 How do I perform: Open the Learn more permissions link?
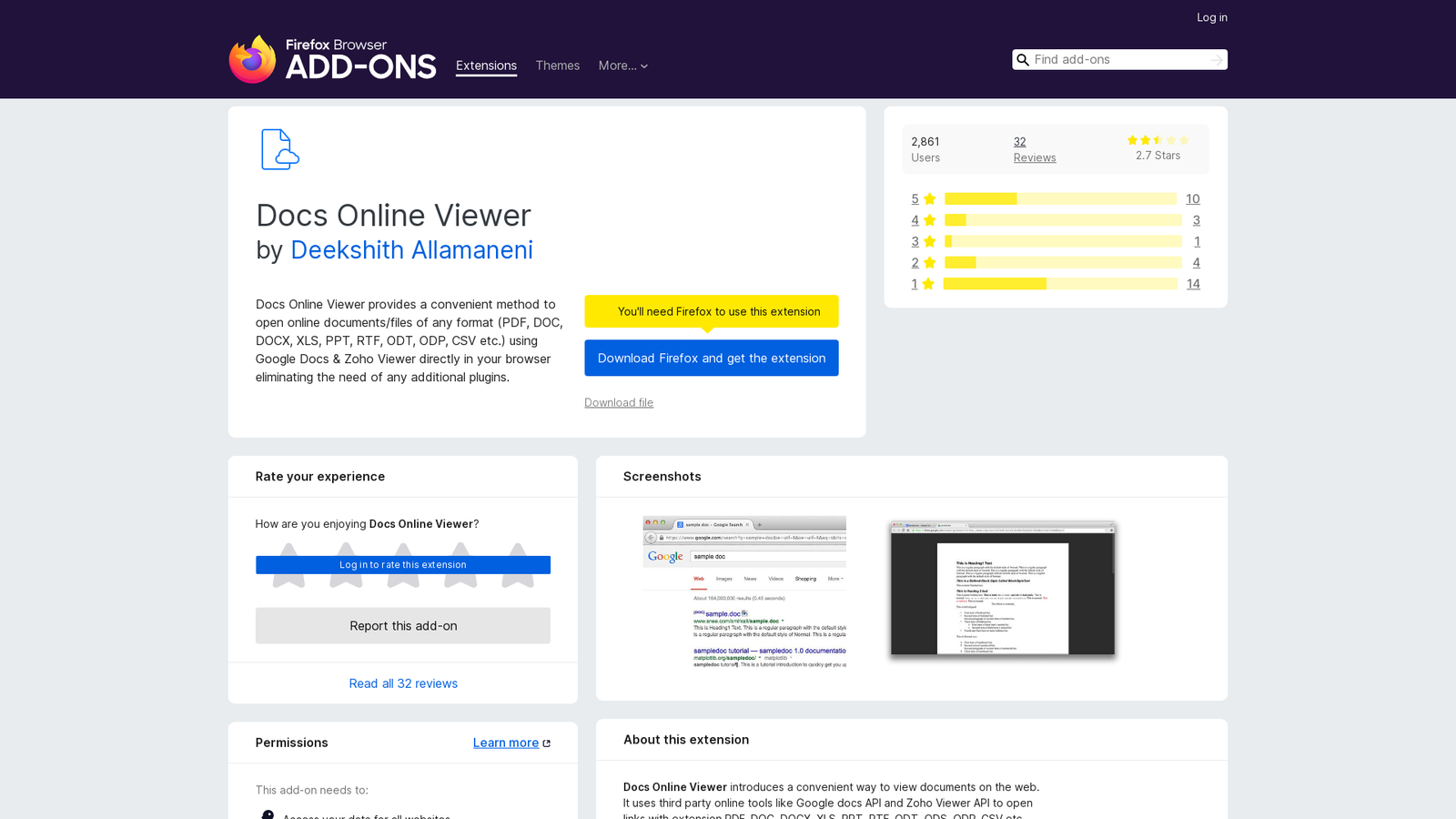click(506, 743)
